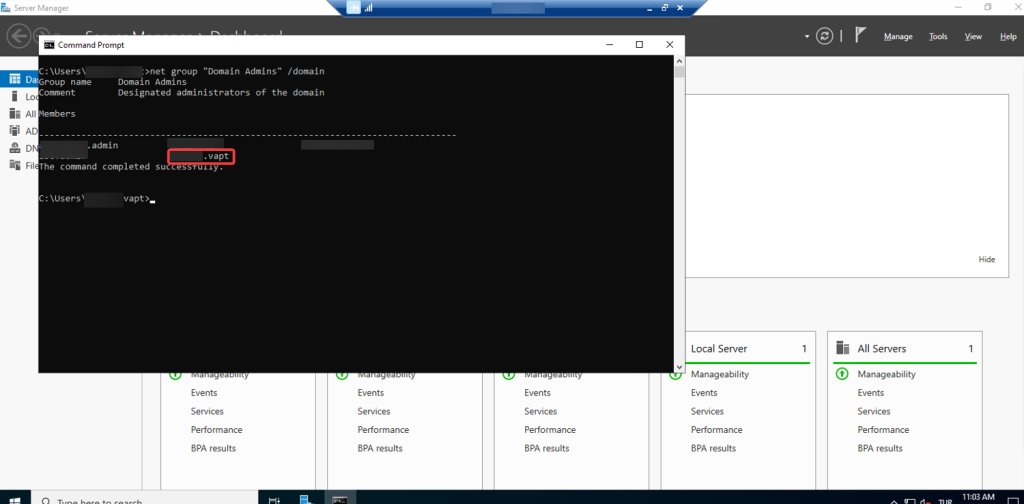The height and width of the screenshot is (504, 1024).
Task: Open Manageability in All Servers tile
Action: (886, 374)
